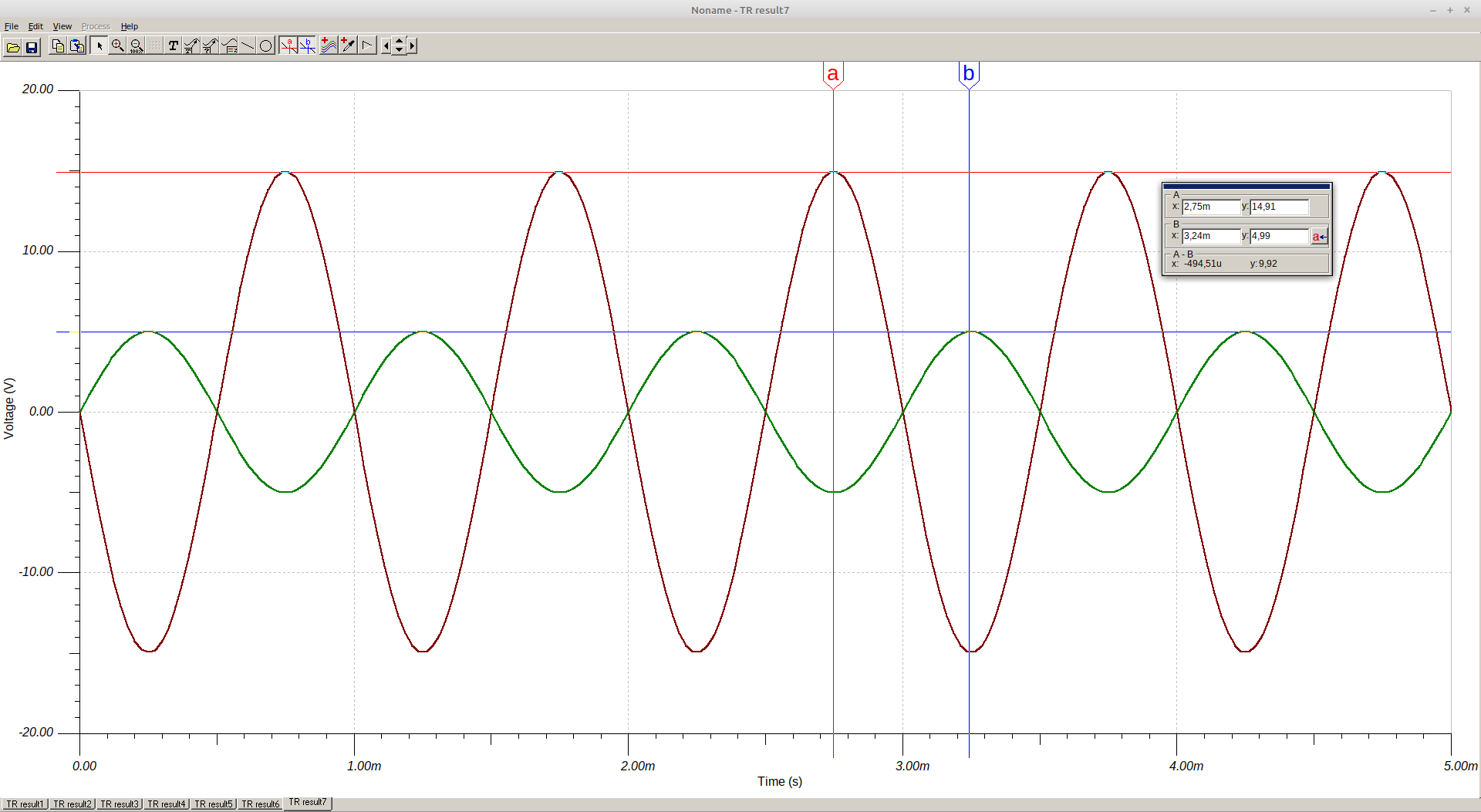Grab the blue 'b' cursor marker flag
The width and height of the screenshot is (1481, 812).
tap(969, 74)
